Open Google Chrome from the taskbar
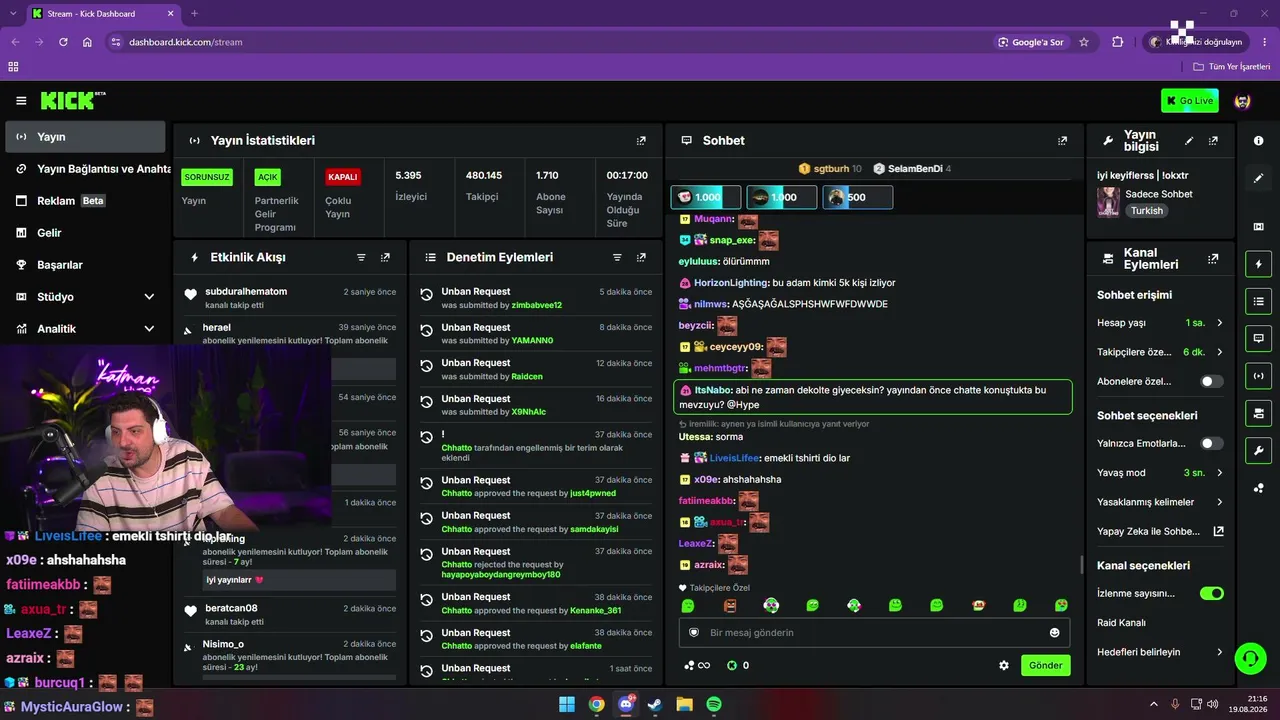 pos(597,704)
